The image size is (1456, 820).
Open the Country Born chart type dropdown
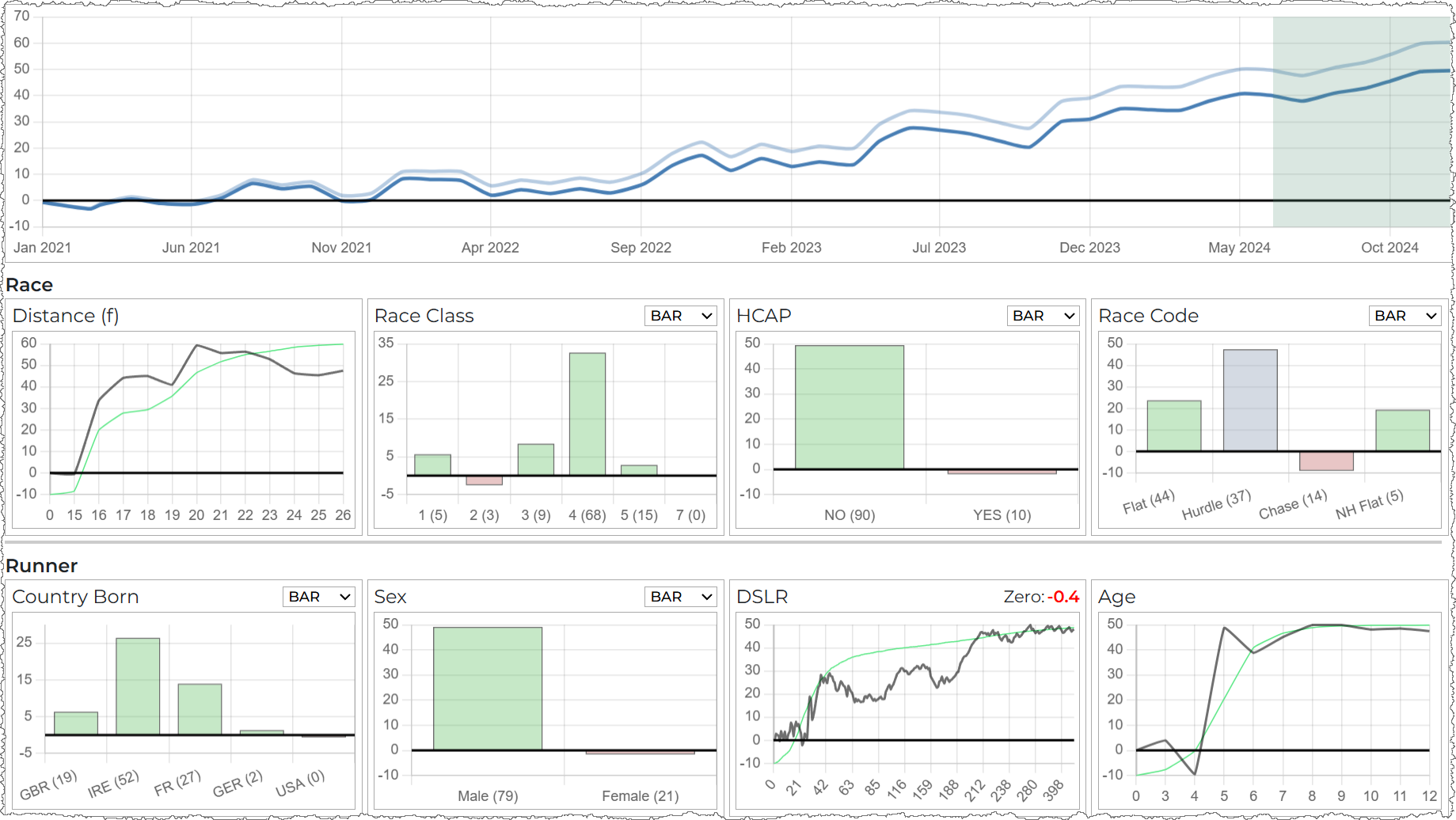point(319,597)
